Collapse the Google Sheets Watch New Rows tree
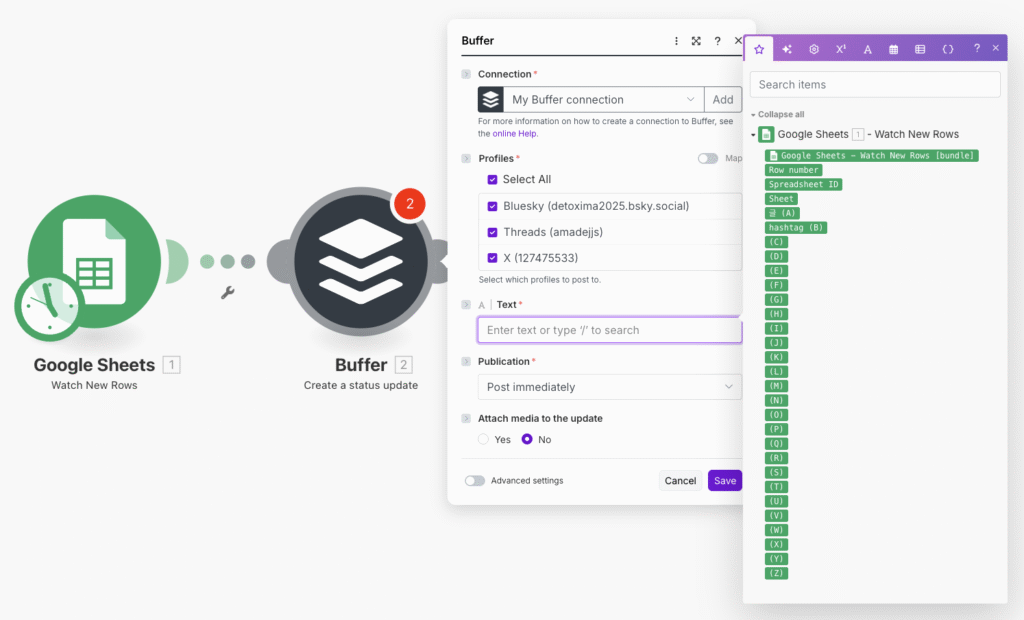 [752, 134]
